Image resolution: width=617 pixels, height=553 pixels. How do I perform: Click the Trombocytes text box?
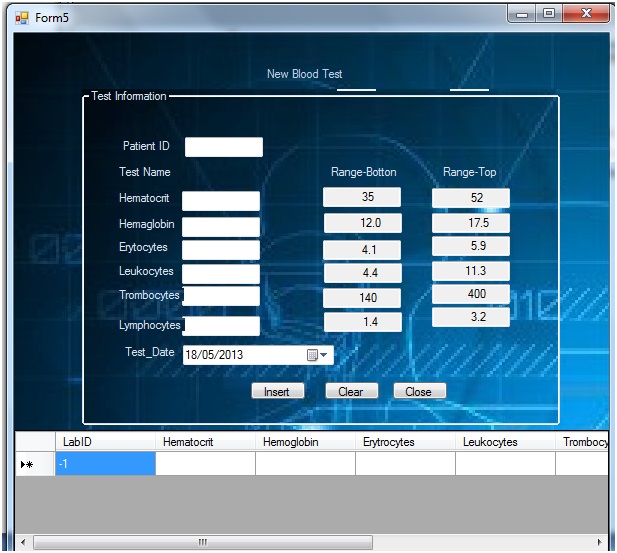pyautogui.click(x=221, y=296)
